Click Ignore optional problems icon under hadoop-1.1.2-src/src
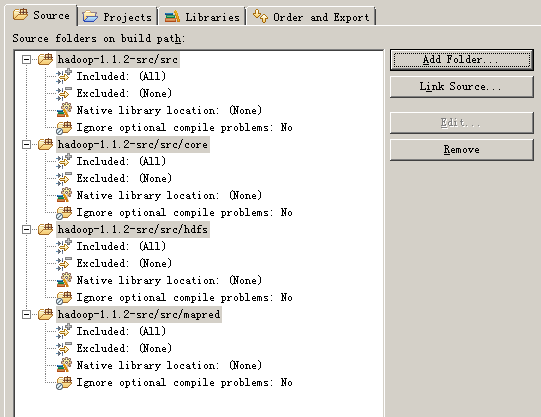Viewport: 541px width, 417px height. coord(64,128)
